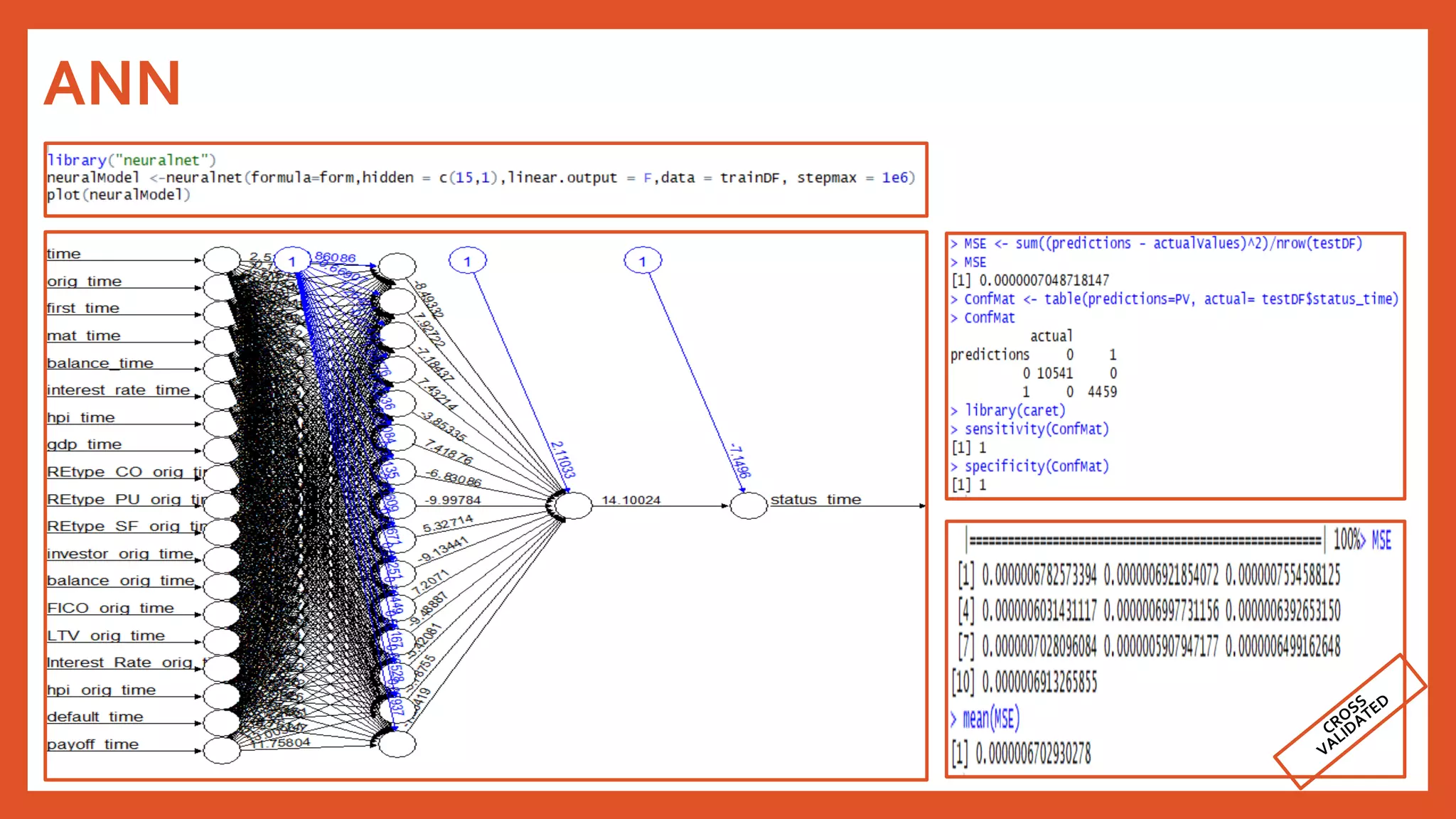Click the bottom neuron in the first hidden layer

[397, 744]
